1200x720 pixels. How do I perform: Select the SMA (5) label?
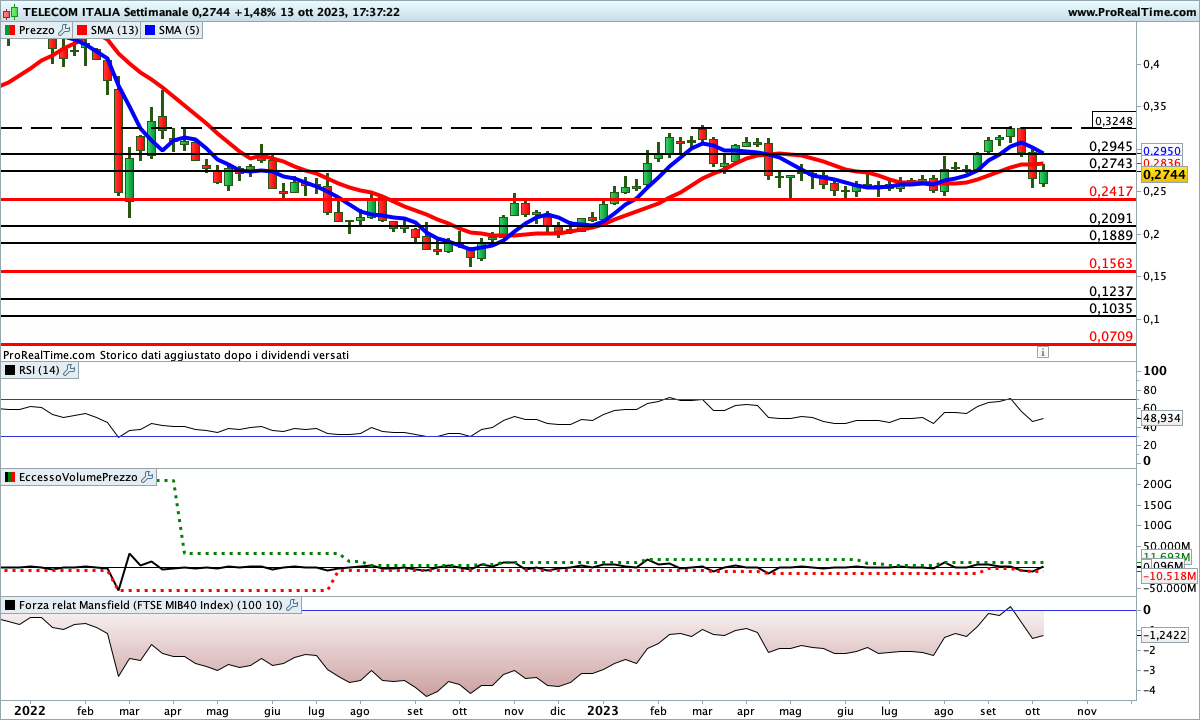[180, 30]
